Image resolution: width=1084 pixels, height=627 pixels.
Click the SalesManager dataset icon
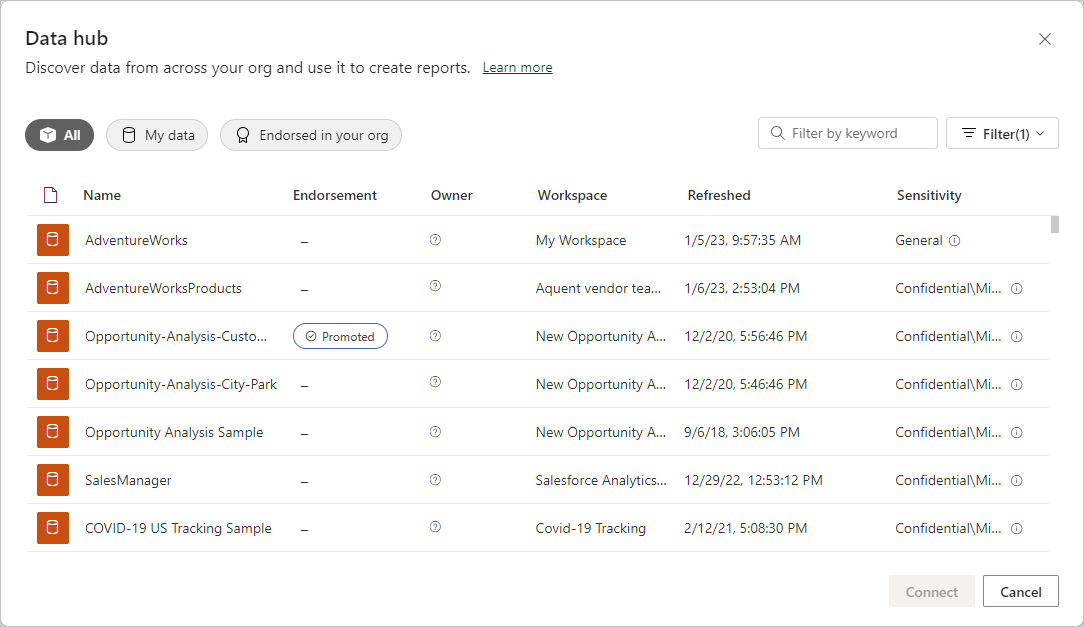coord(53,480)
